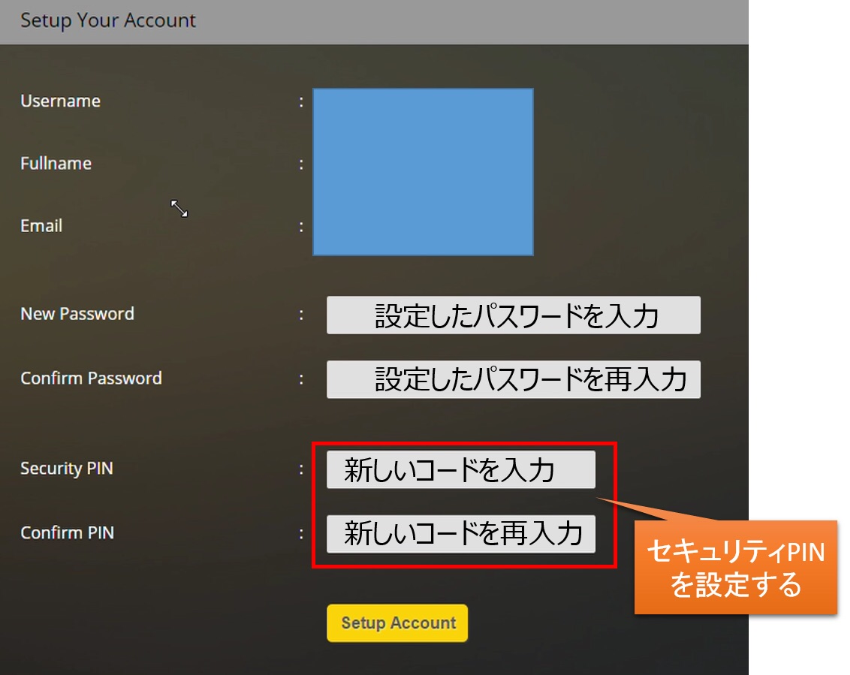850x675 pixels.
Task: Click the orange セキュリティPINを設定する callout
Action: [735, 567]
